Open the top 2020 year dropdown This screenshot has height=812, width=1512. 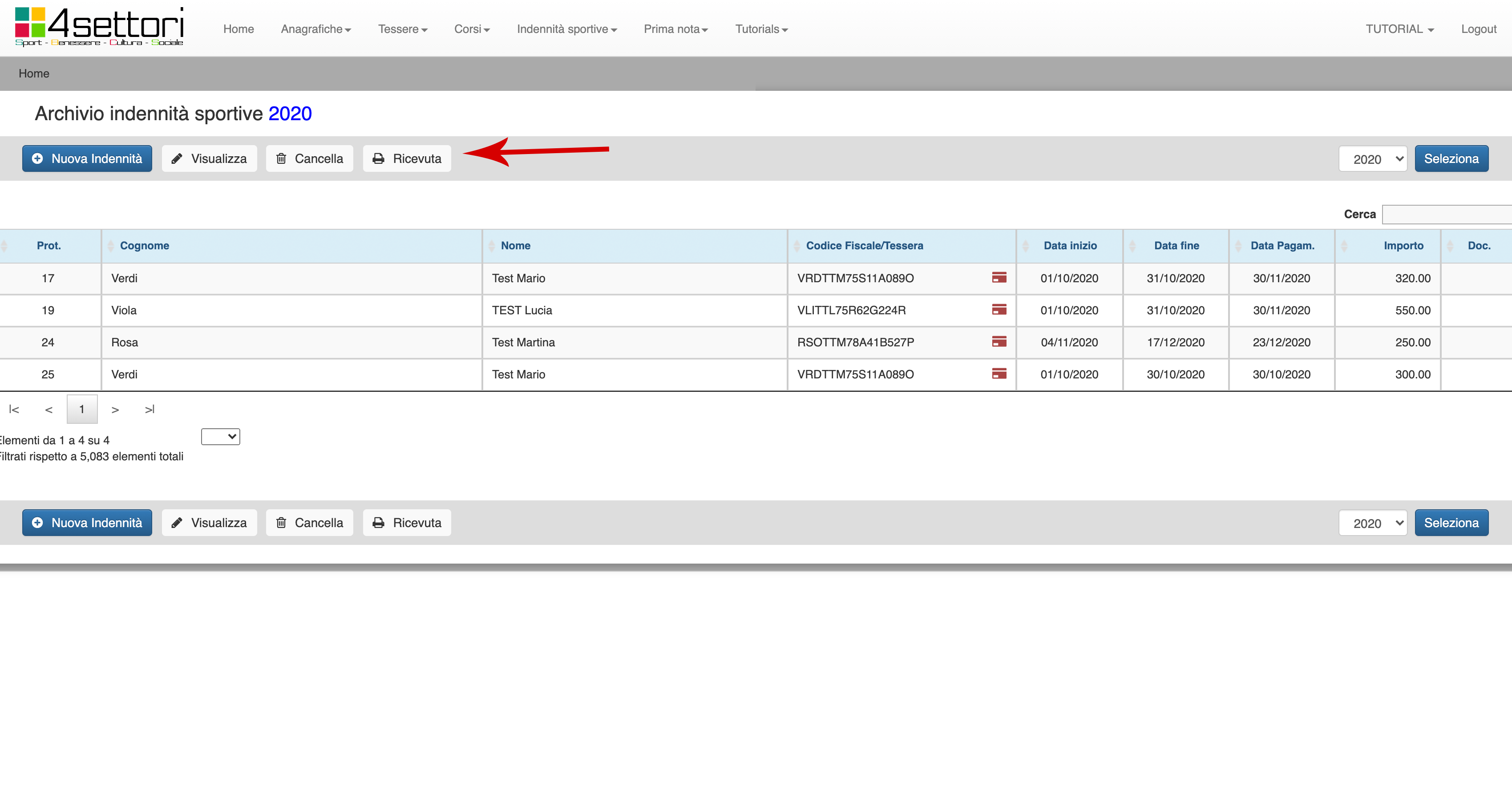[x=1372, y=158]
